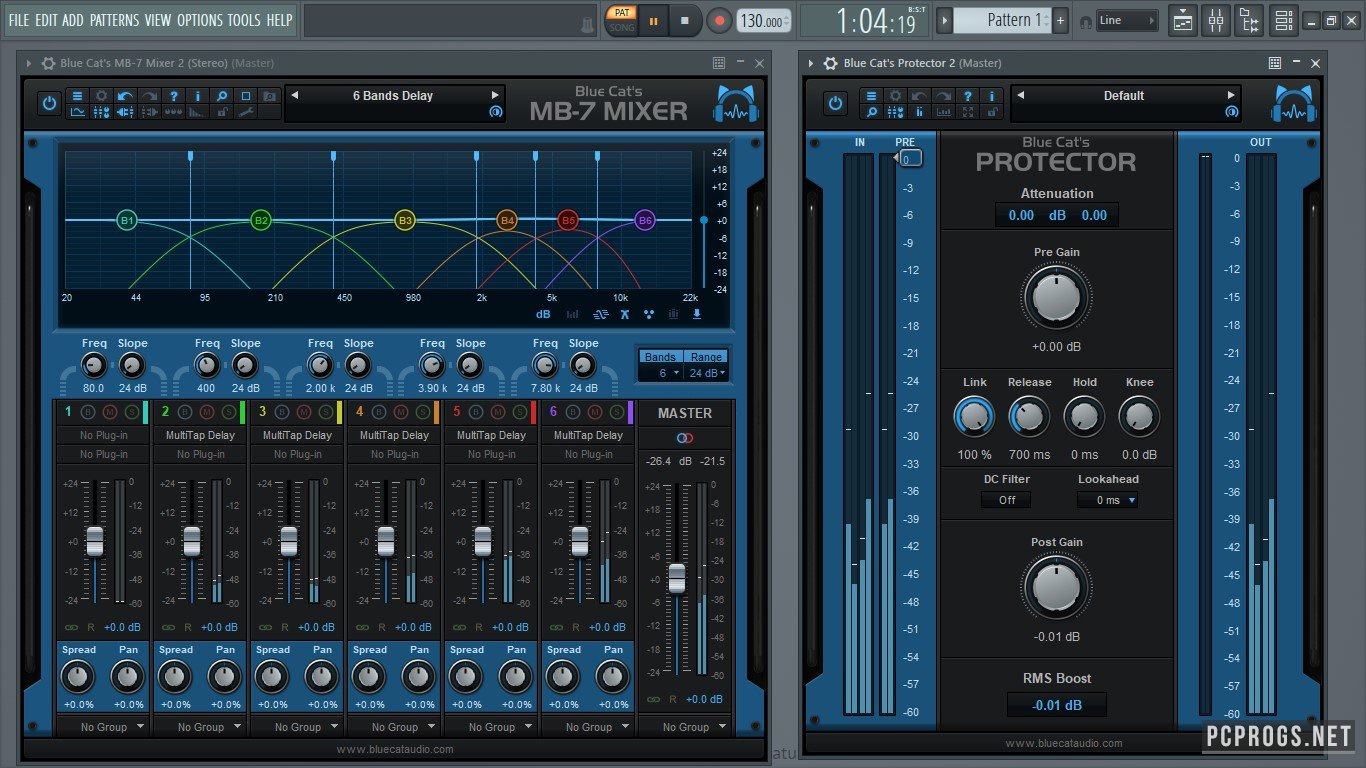Open the PATTERNS menu

tap(115, 20)
